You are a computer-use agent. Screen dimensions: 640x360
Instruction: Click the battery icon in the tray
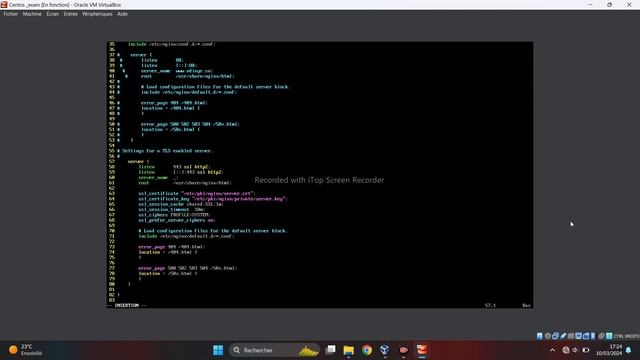click(586, 350)
